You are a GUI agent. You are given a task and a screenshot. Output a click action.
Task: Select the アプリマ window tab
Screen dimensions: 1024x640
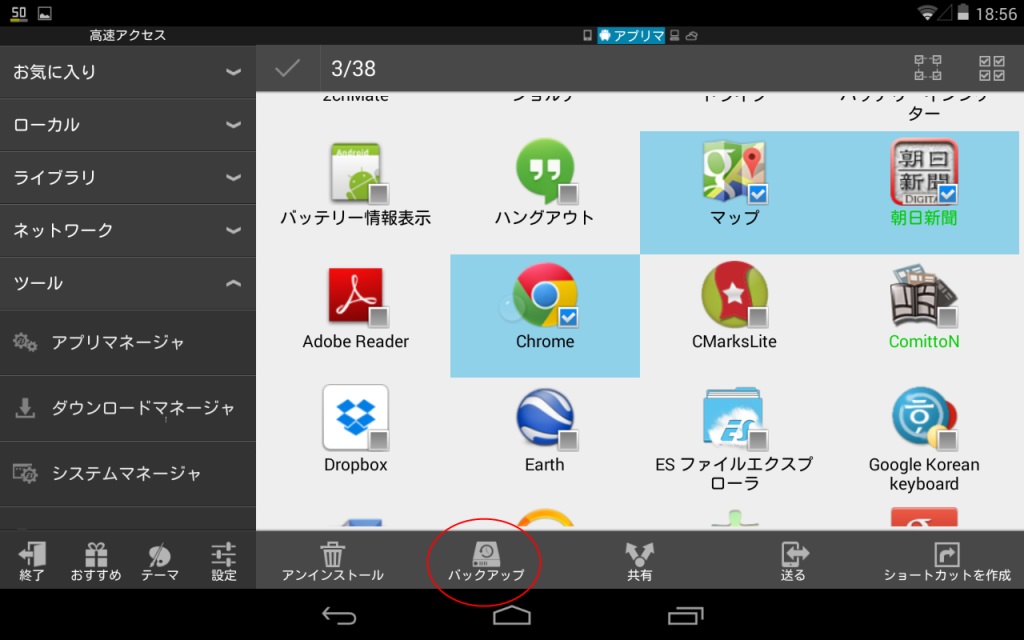[631, 35]
